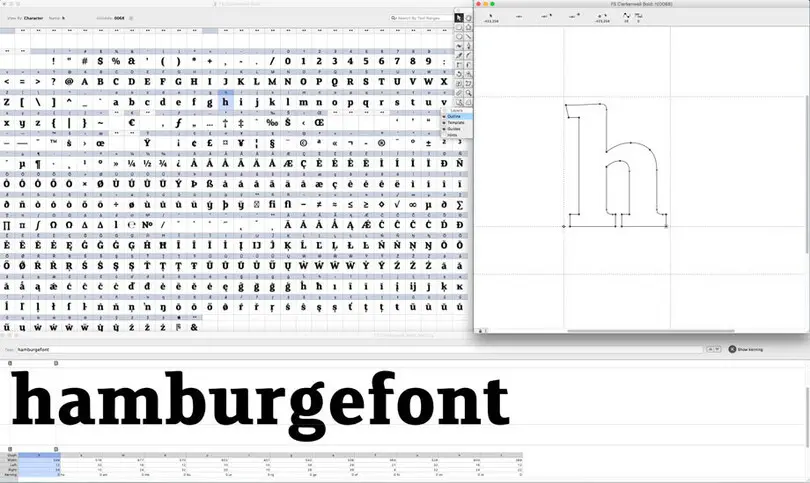This screenshot has width=810, height=483.
Task: Toggle Template layer visibility
Action: point(444,122)
